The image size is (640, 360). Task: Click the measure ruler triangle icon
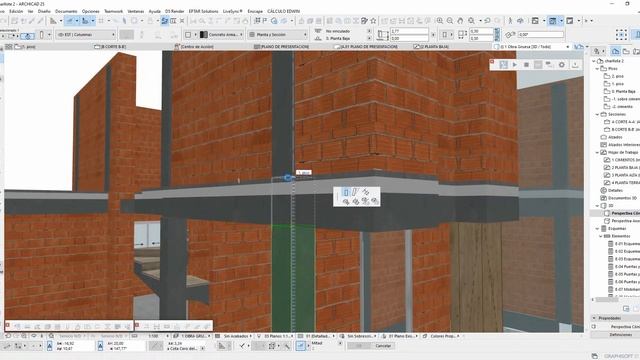click(53, 21)
